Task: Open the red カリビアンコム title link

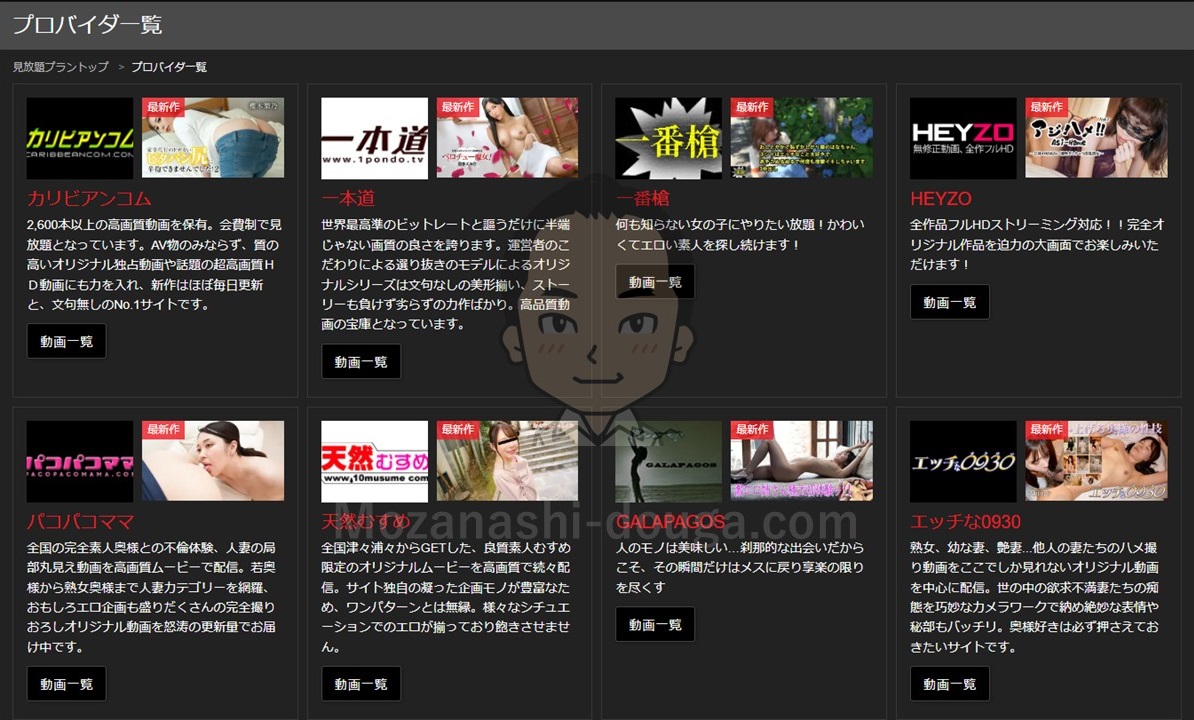Action: coord(90,199)
